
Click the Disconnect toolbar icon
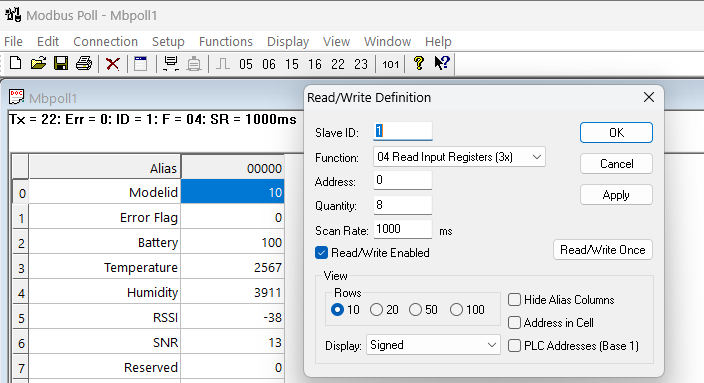(x=194, y=64)
